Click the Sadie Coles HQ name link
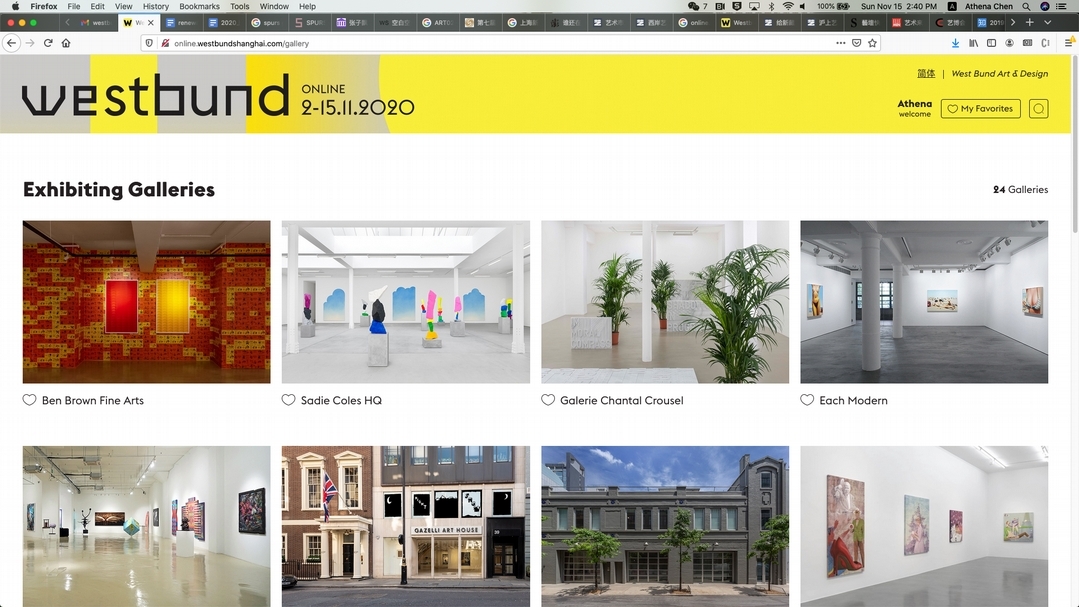The width and height of the screenshot is (1079, 607). coord(341,400)
